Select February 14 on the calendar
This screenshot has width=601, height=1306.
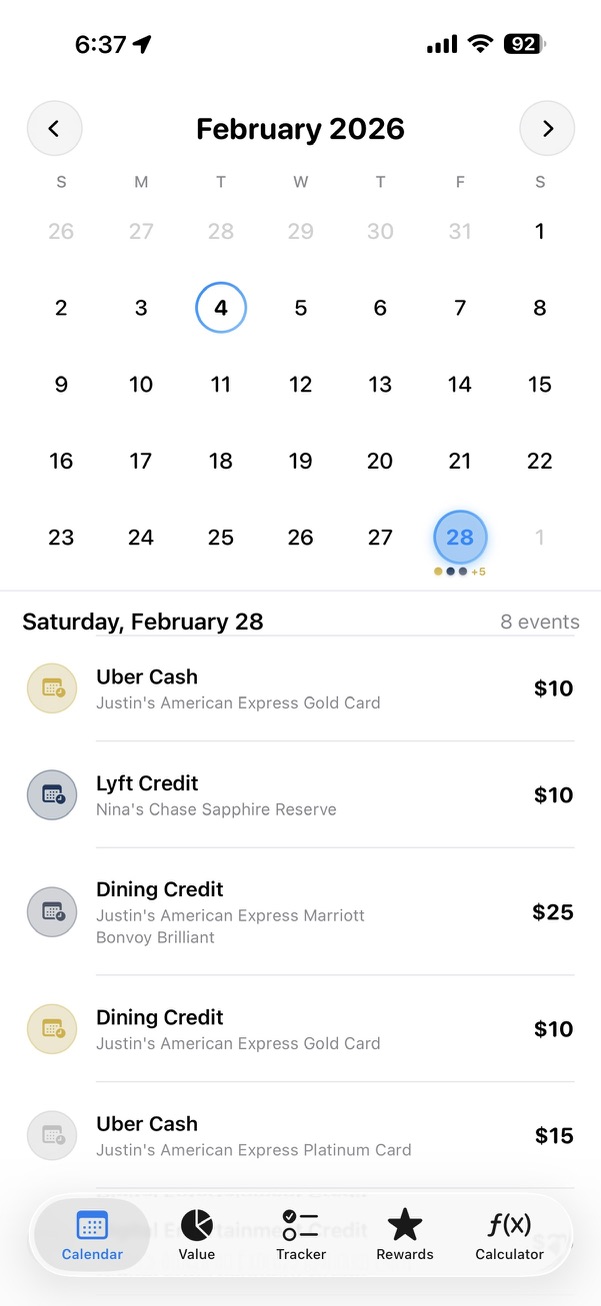pos(459,384)
